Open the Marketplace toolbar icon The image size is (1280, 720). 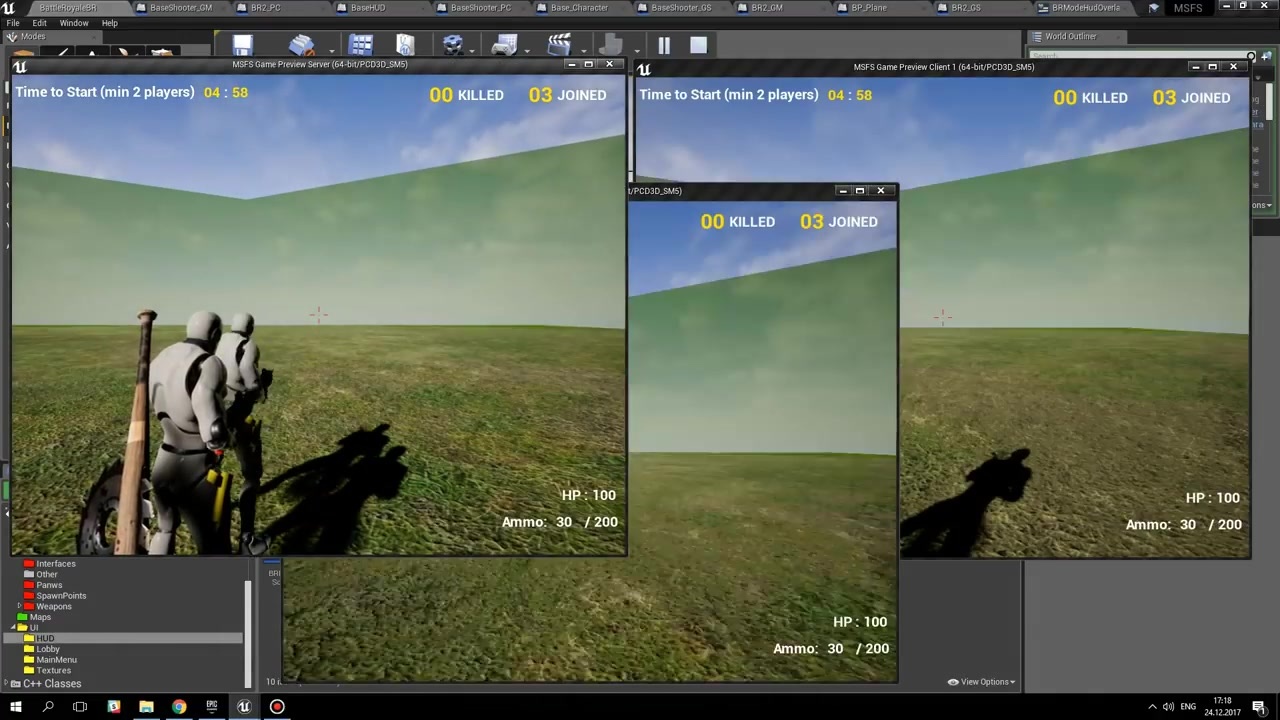pos(405,45)
